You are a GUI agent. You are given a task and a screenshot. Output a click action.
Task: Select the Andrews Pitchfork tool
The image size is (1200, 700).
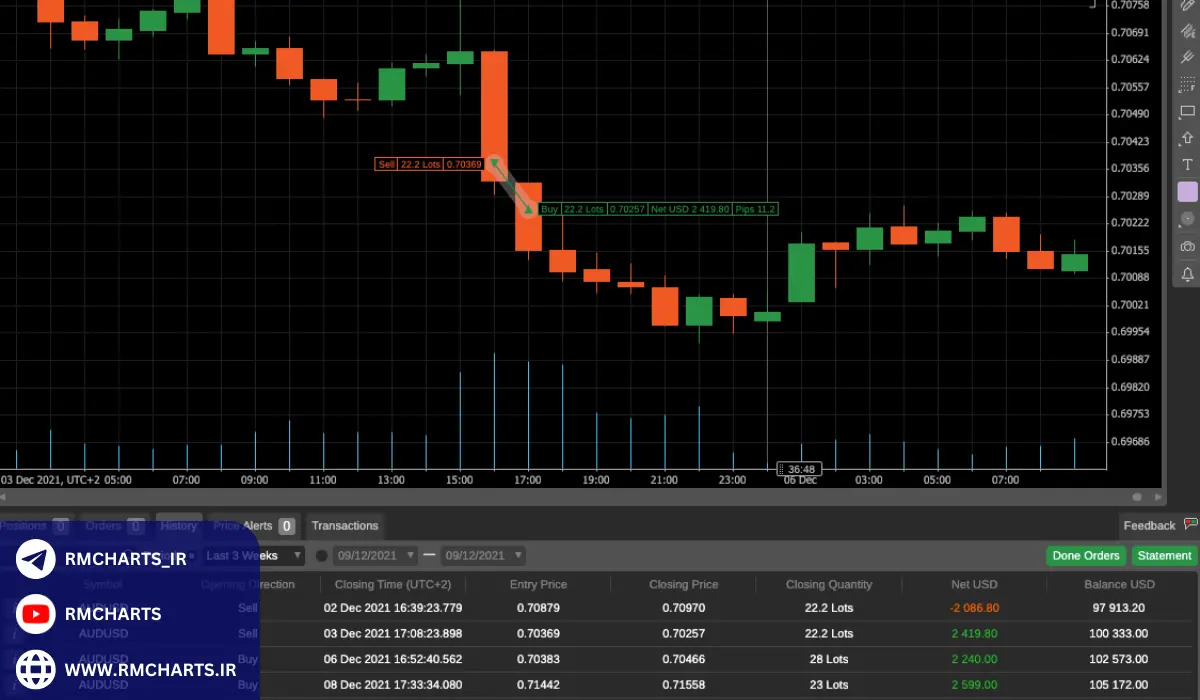1187,58
